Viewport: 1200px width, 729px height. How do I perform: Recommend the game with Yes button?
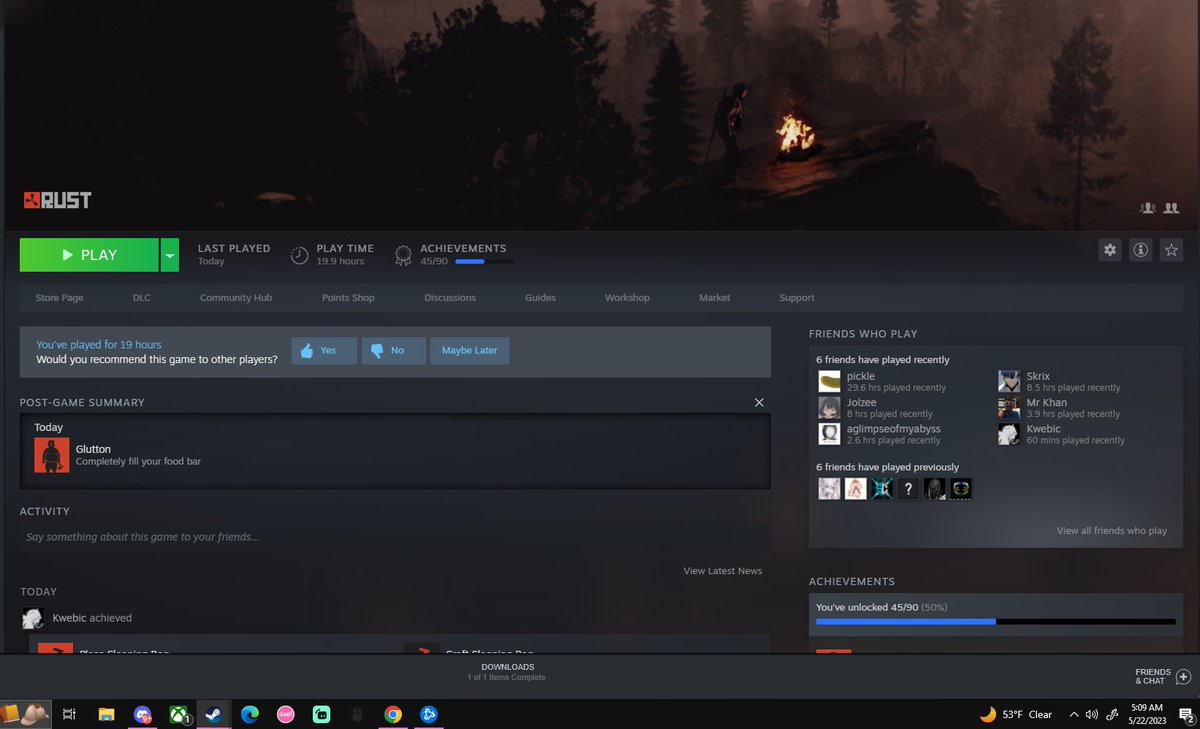[324, 351]
